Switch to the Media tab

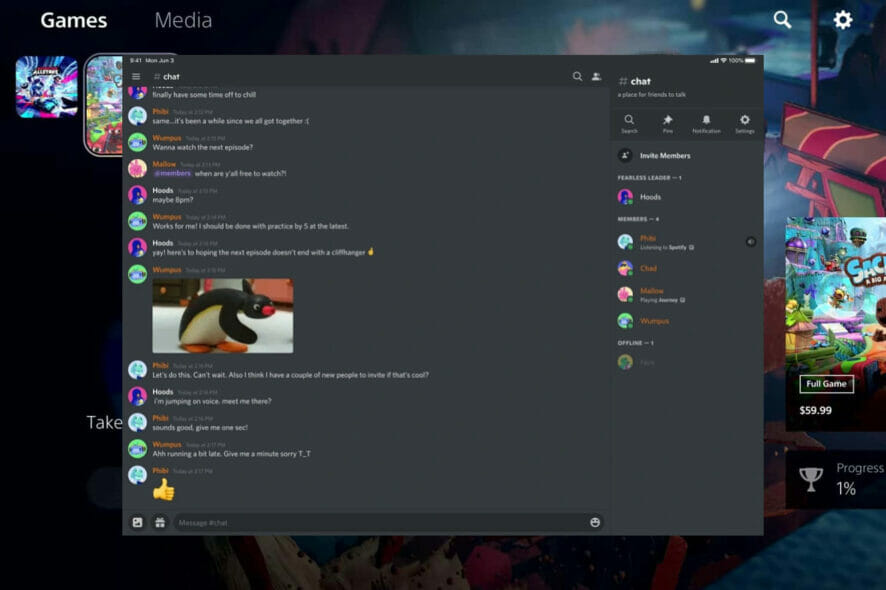(x=183, y=19)
